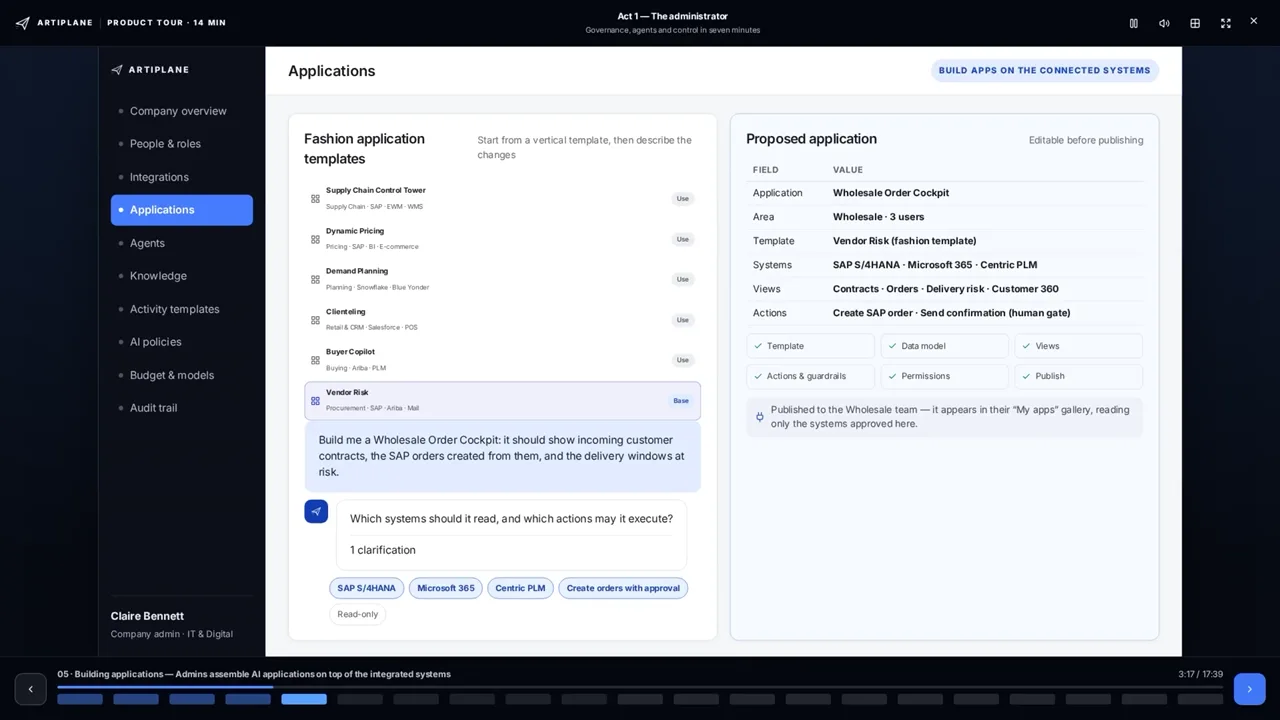
Task: Open People & roles section
Action: click(x=165, y=144)
